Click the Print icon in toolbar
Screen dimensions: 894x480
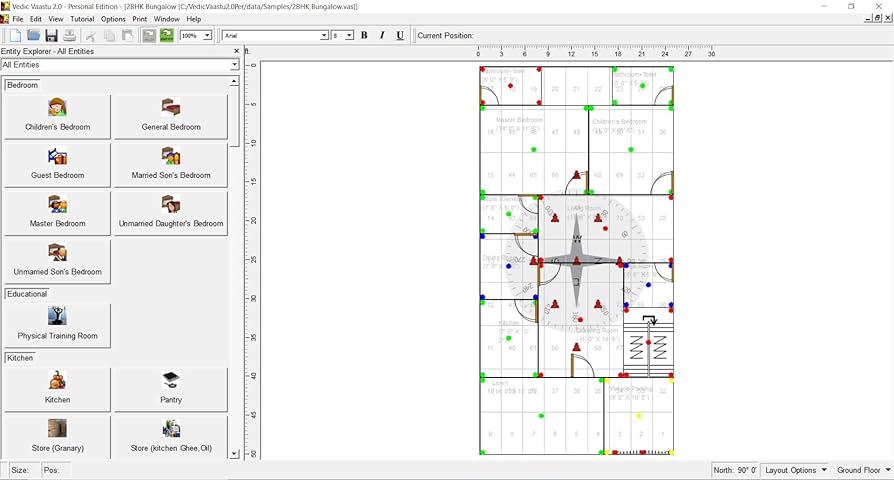[x=69, y=35]
